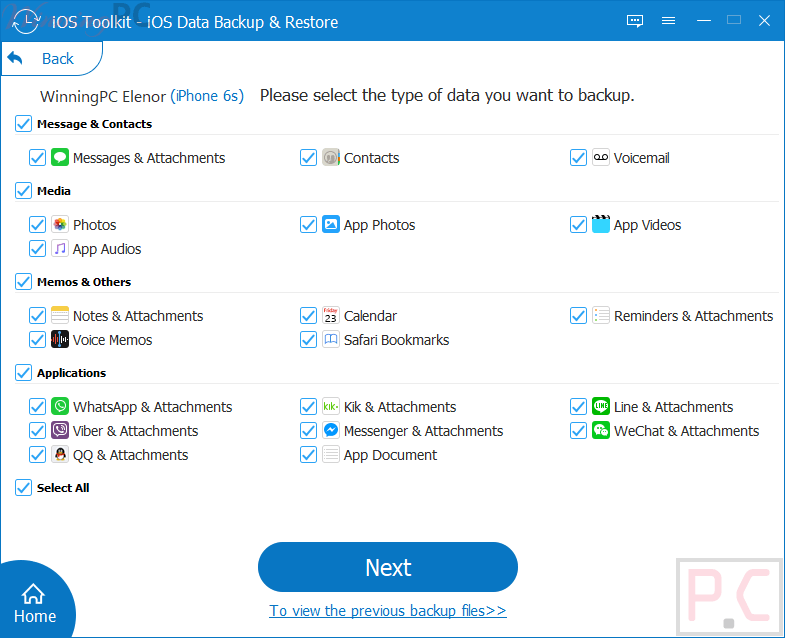Uncheck the Memos & Others category checkbox

(23, 282)
